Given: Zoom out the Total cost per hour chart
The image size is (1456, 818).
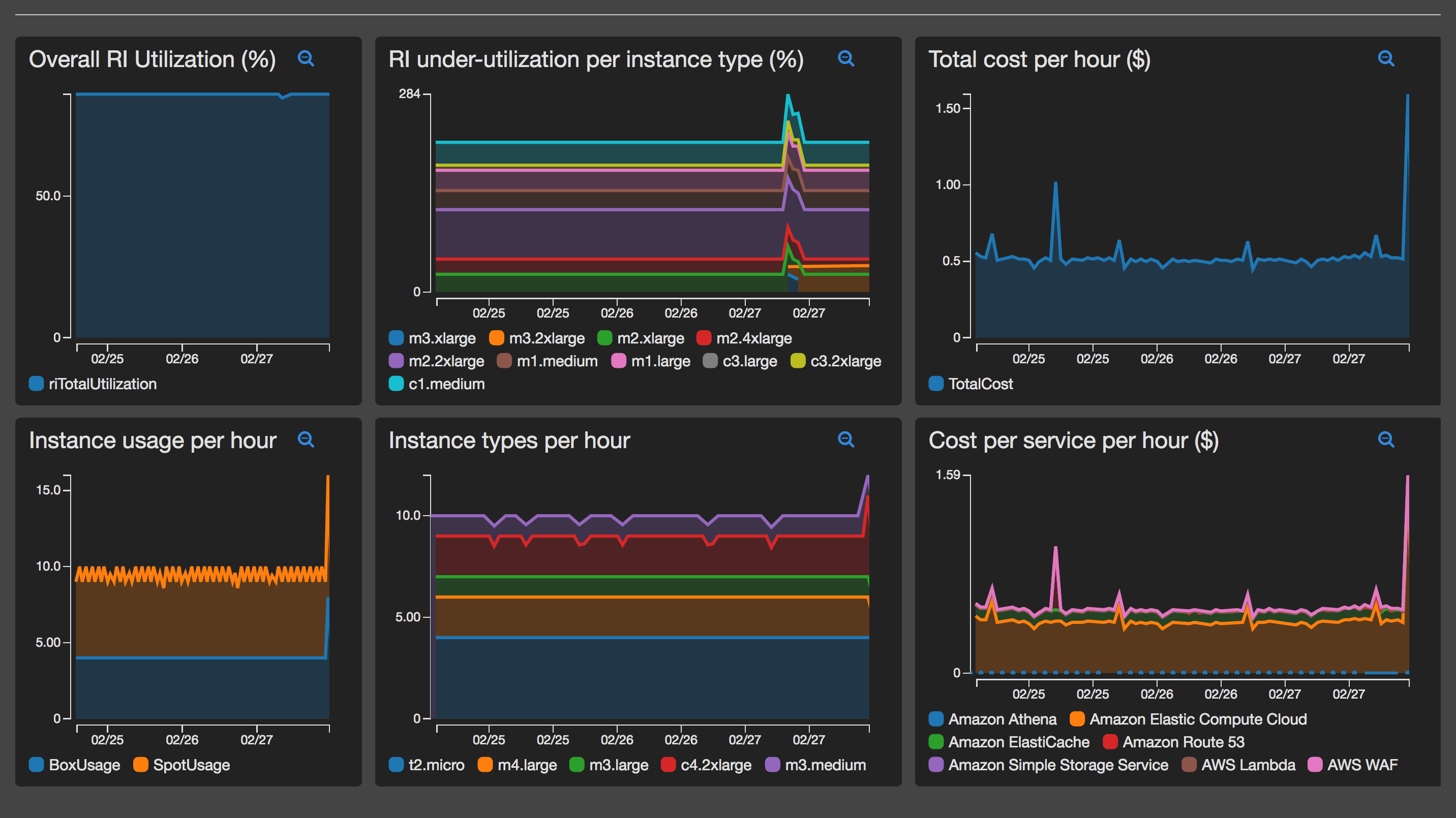Looking at the screenshot, I should click(1385, 58).
